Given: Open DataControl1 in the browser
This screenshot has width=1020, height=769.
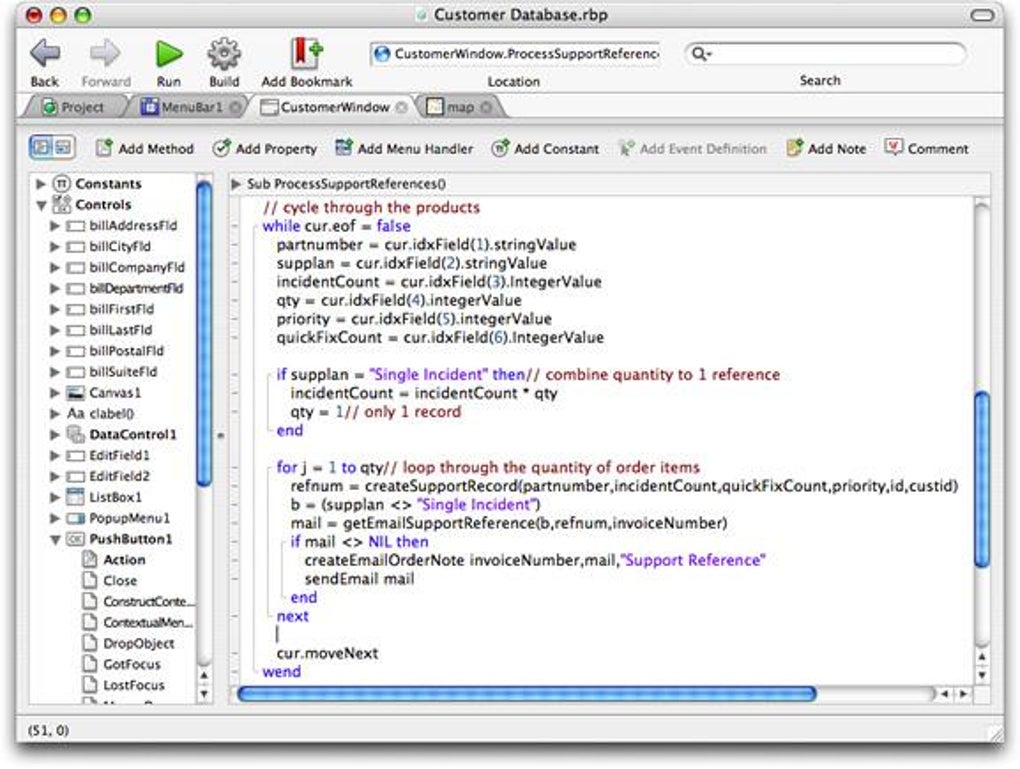Looking at the screenshot, I should (x=131, y=434).
